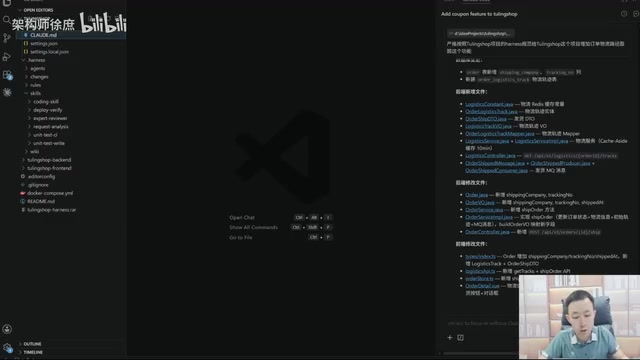Expand the unit-test-ci folder
Viewport: 640px width, 360px height.
(x=29, y=135)
